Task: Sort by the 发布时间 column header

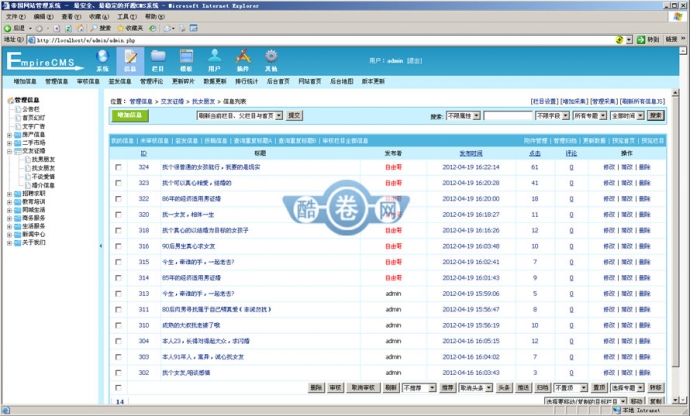Action: pyautogui.click(x=471, y=154)
